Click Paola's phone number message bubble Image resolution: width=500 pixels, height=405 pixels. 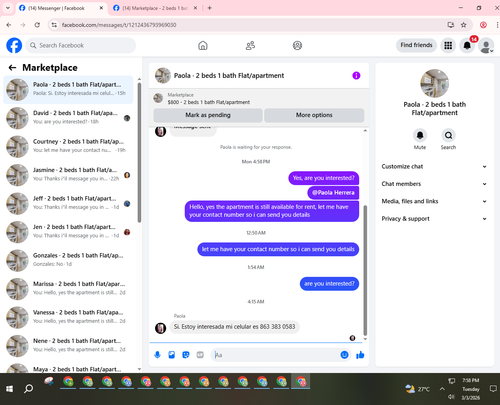click(235, 327)
